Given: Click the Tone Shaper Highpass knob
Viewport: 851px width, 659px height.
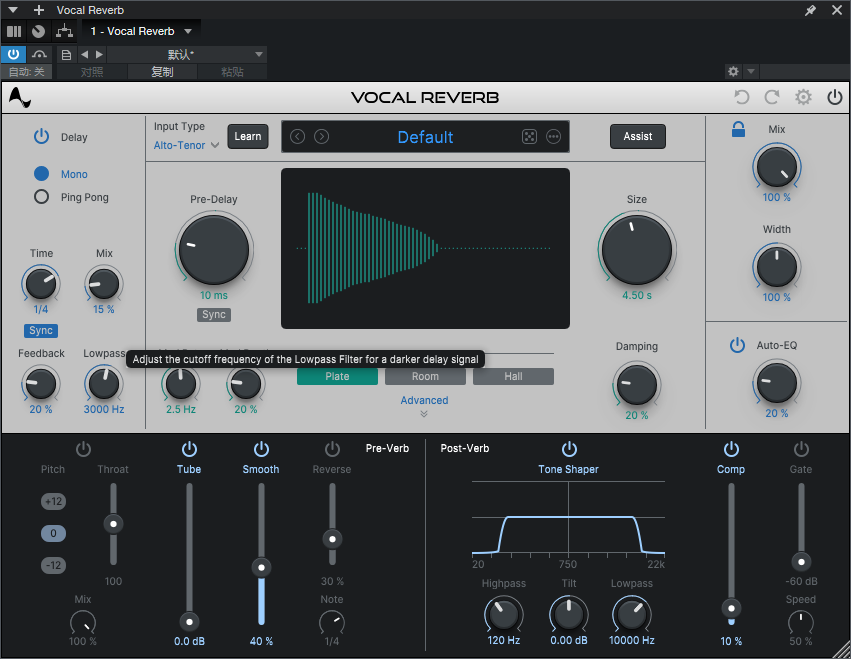Looking at the screenshot, I should pyautogui.click(x=503, y=614).
